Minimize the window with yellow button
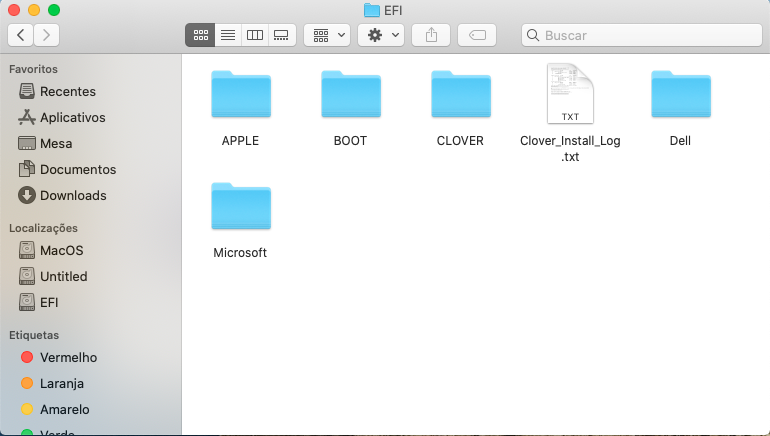 pyautogui.click(x=34, y=10)
